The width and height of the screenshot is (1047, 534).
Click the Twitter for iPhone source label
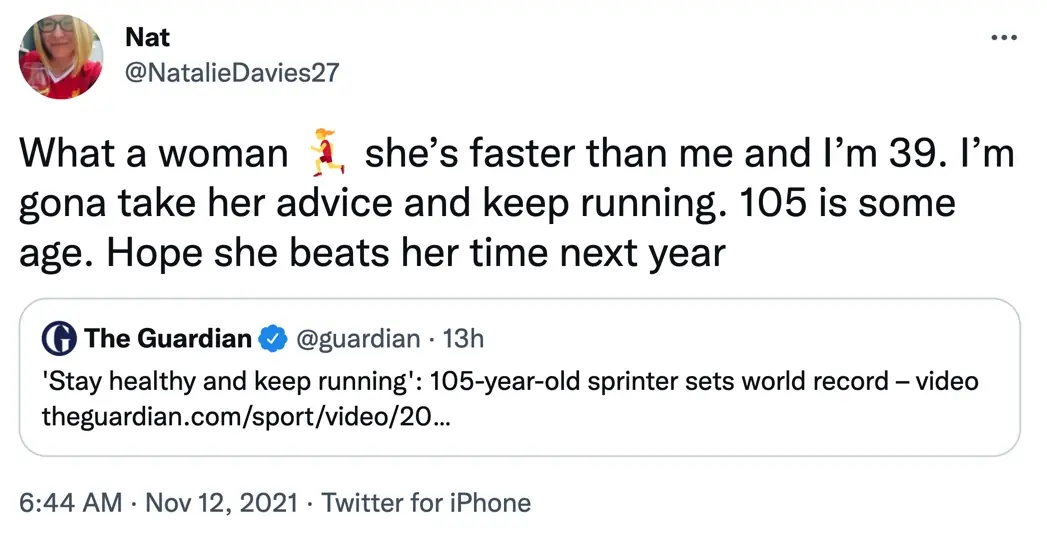[x=427, y=502]
